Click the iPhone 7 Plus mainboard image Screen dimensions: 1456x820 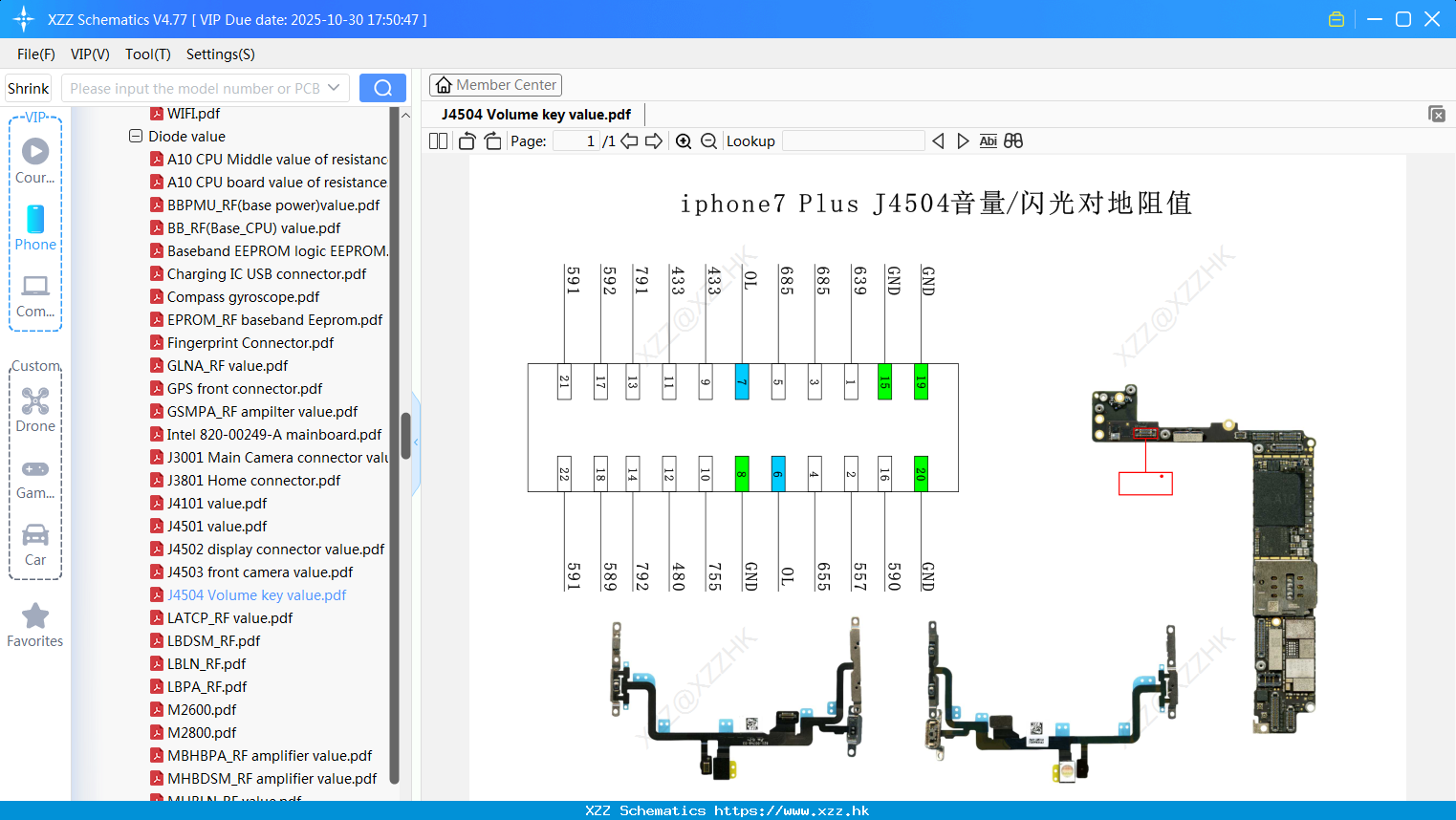[x=1205, y=559]
